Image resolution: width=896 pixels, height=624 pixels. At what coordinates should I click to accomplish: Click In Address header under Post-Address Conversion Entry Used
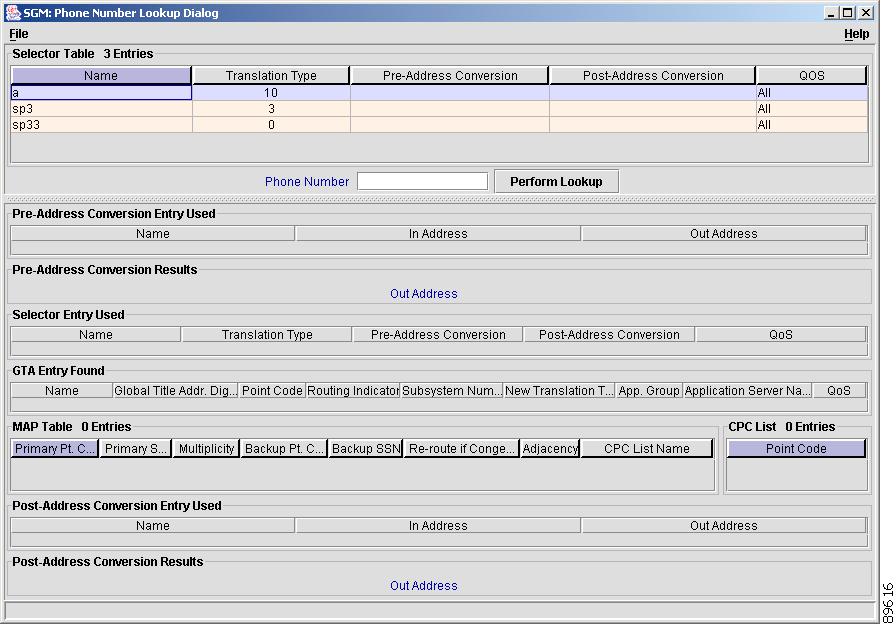pos(438,526)
